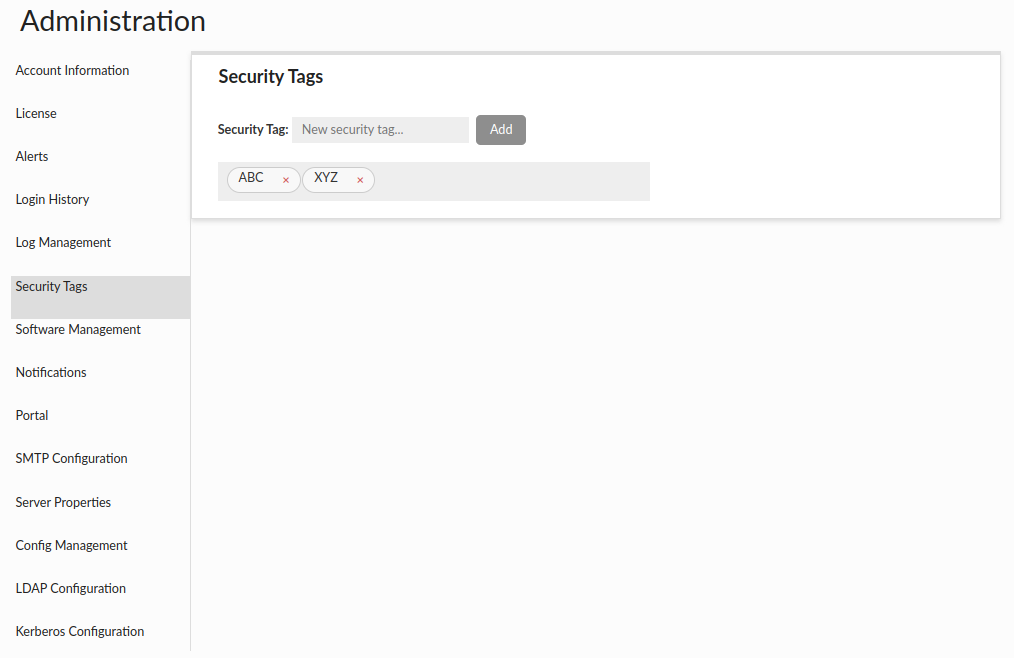
Task: Select Security Tags in sidebar
Action: [52, 287]
